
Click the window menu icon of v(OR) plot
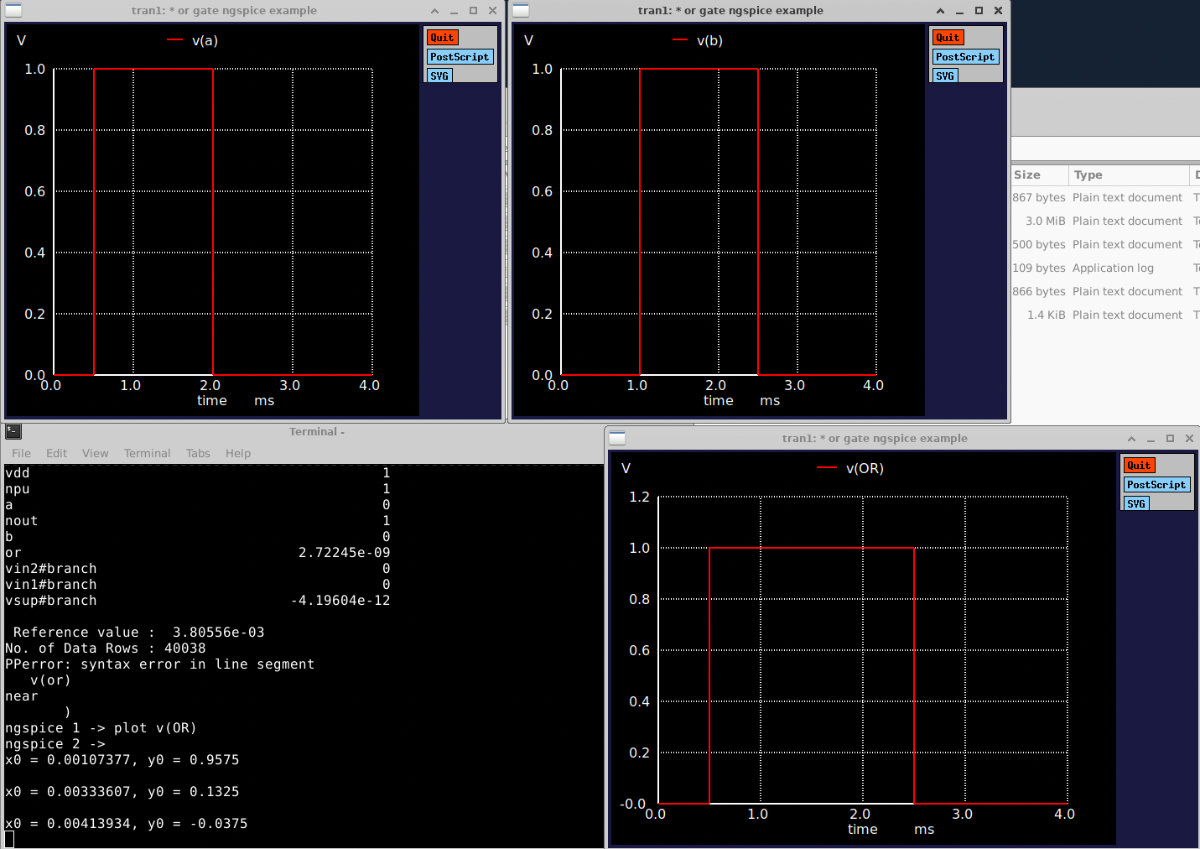coord(617,438)
